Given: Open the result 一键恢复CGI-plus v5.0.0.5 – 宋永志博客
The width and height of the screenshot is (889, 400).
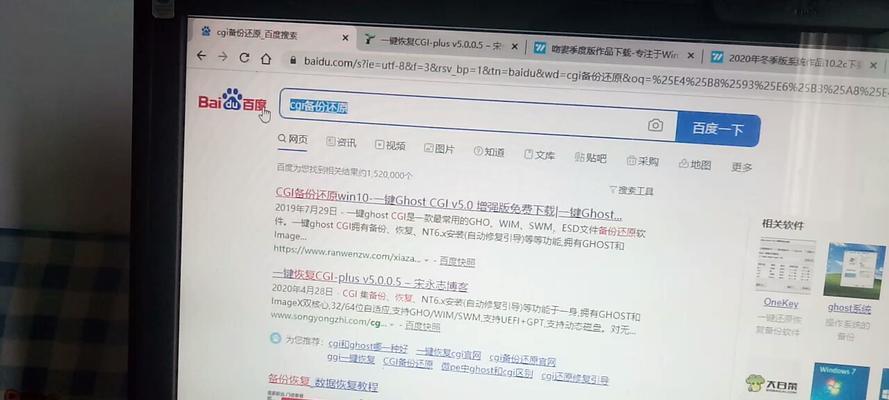Looking at the screenshot, I should [x=370, y=279].
